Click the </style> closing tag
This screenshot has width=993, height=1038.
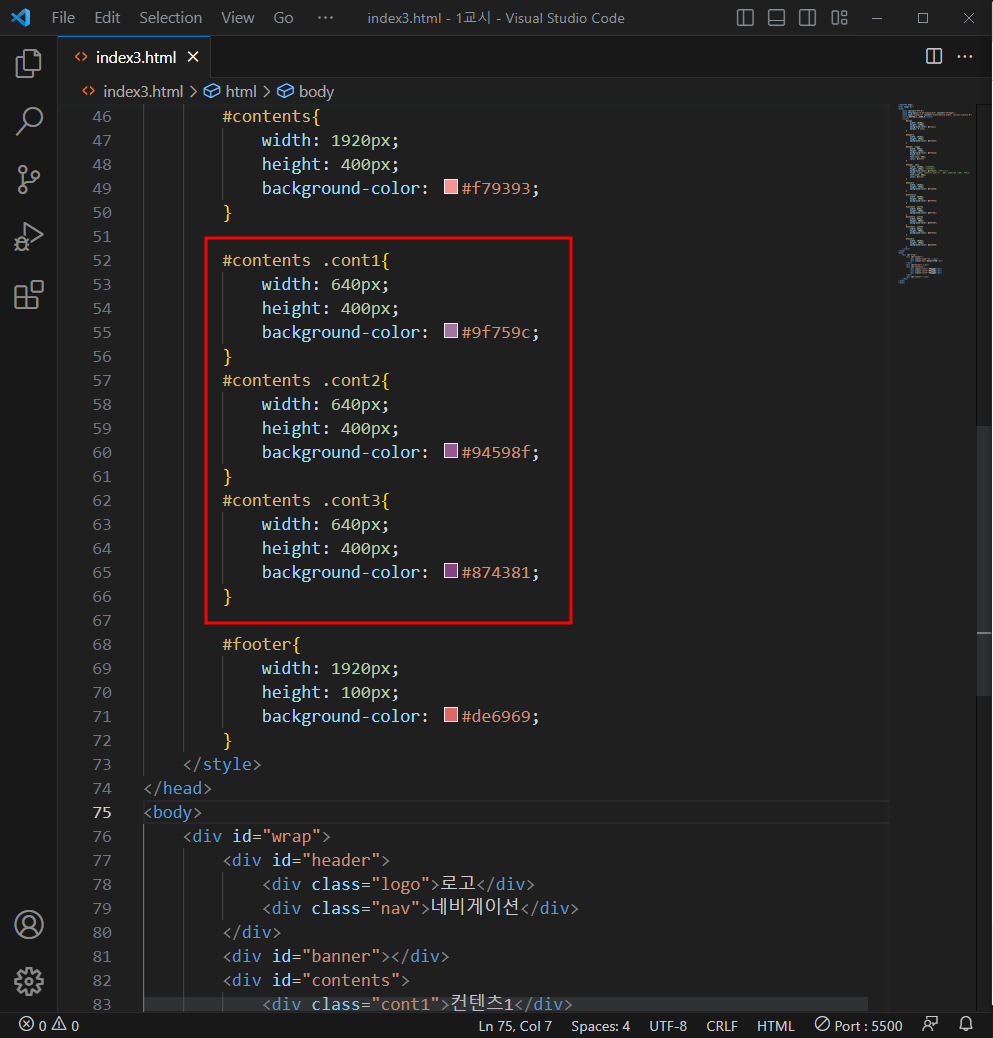[222, 764]
